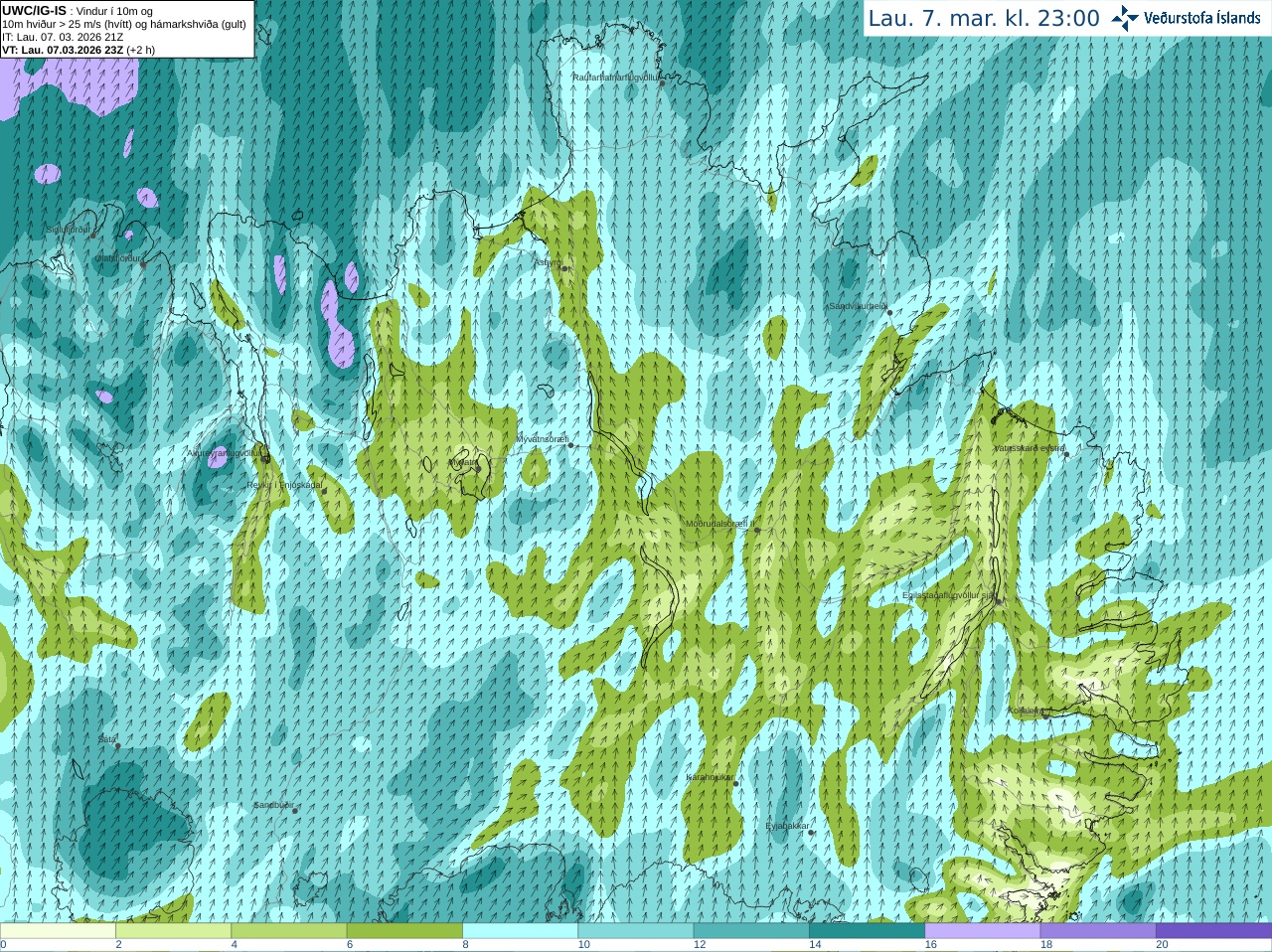Click the 4–6 m/s legend swatch
The image size is (1272, 952).
pyautogui.click(x=289, y=931)
